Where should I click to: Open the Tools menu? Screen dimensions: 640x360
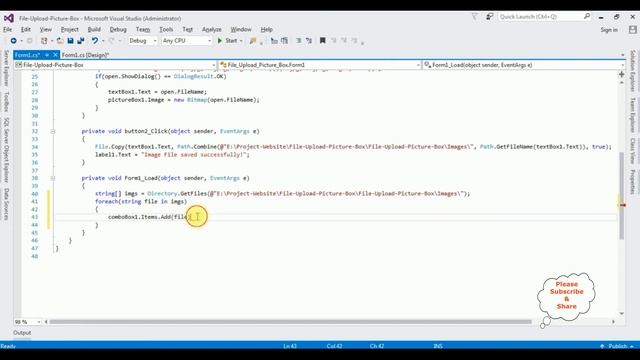coord(166,29)
